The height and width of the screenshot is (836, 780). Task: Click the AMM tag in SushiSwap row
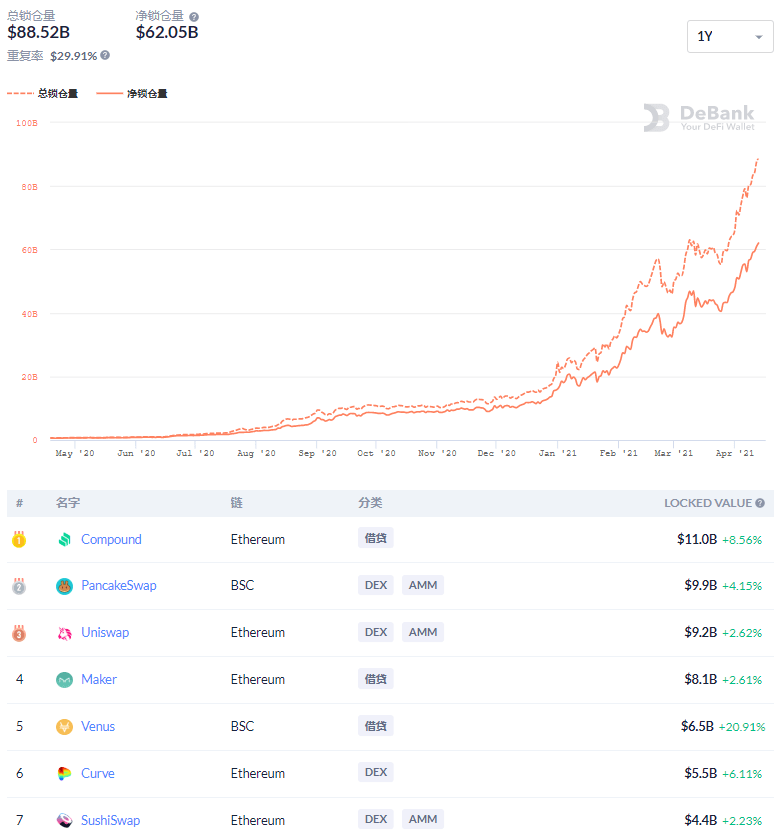423,819
